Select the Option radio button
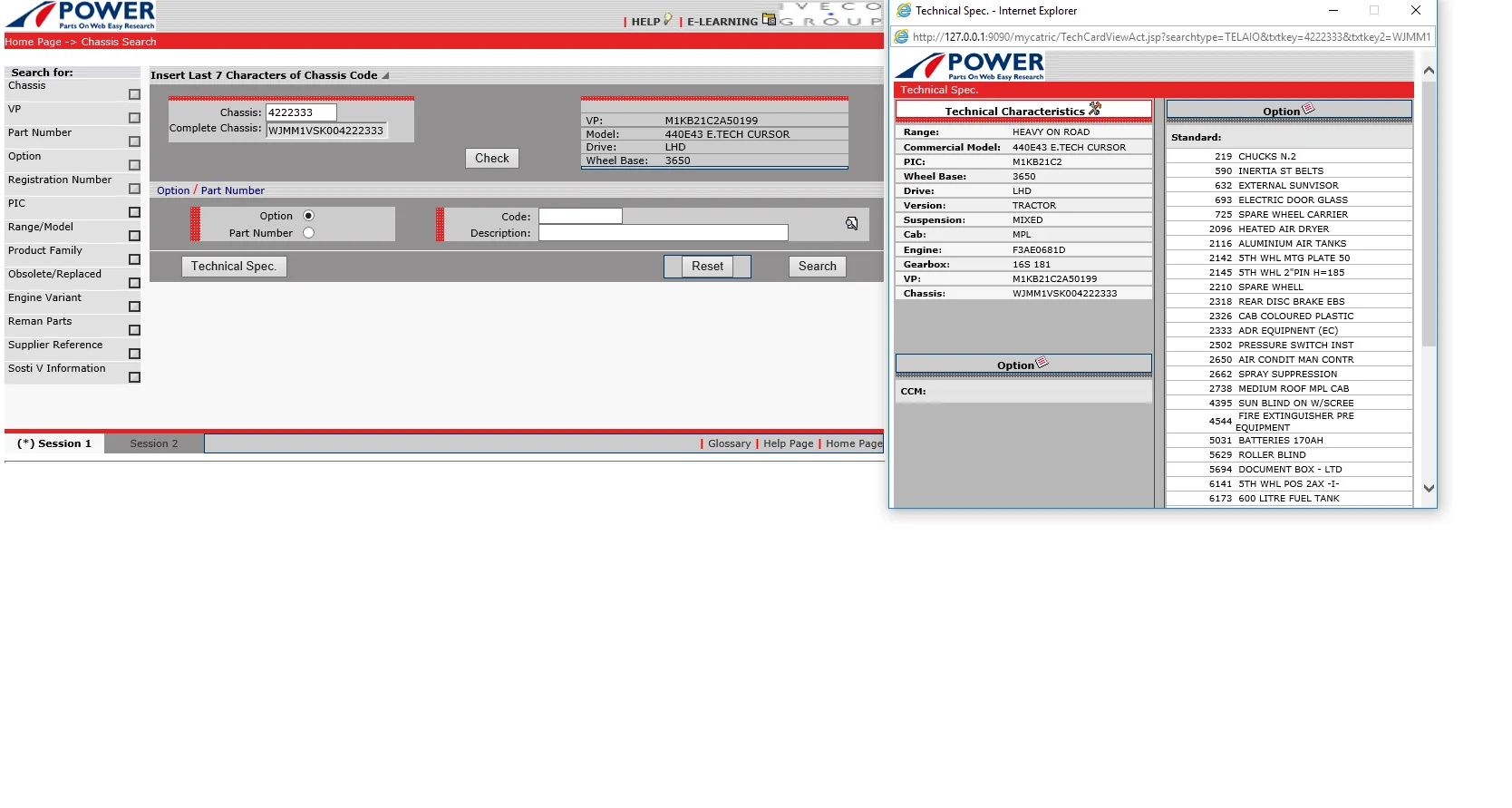Image resolution: width=1512 pixels, height=808 pixels. [308, 216]
